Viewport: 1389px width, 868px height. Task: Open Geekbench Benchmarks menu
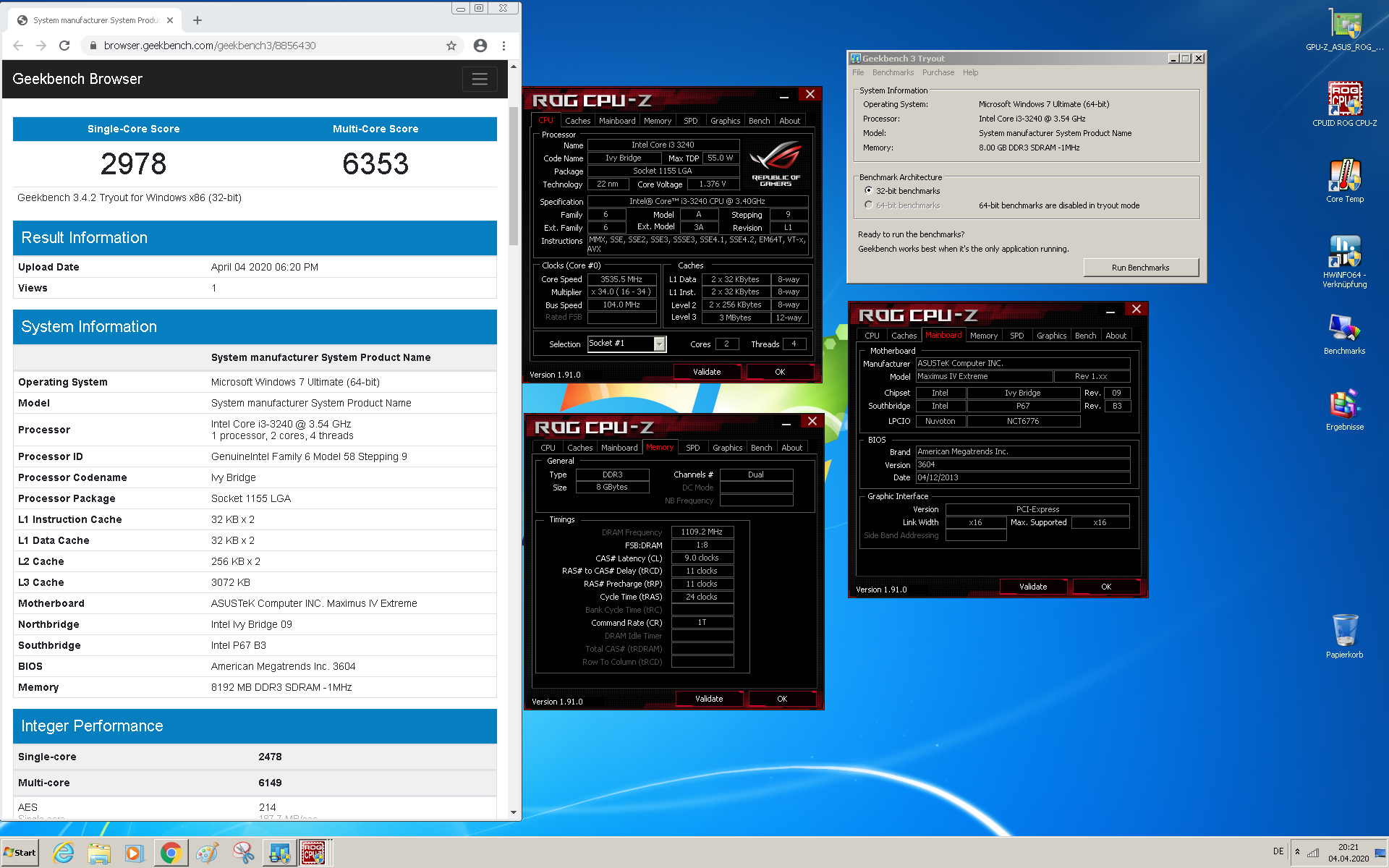pyautogui.click(x=893, y=72)
